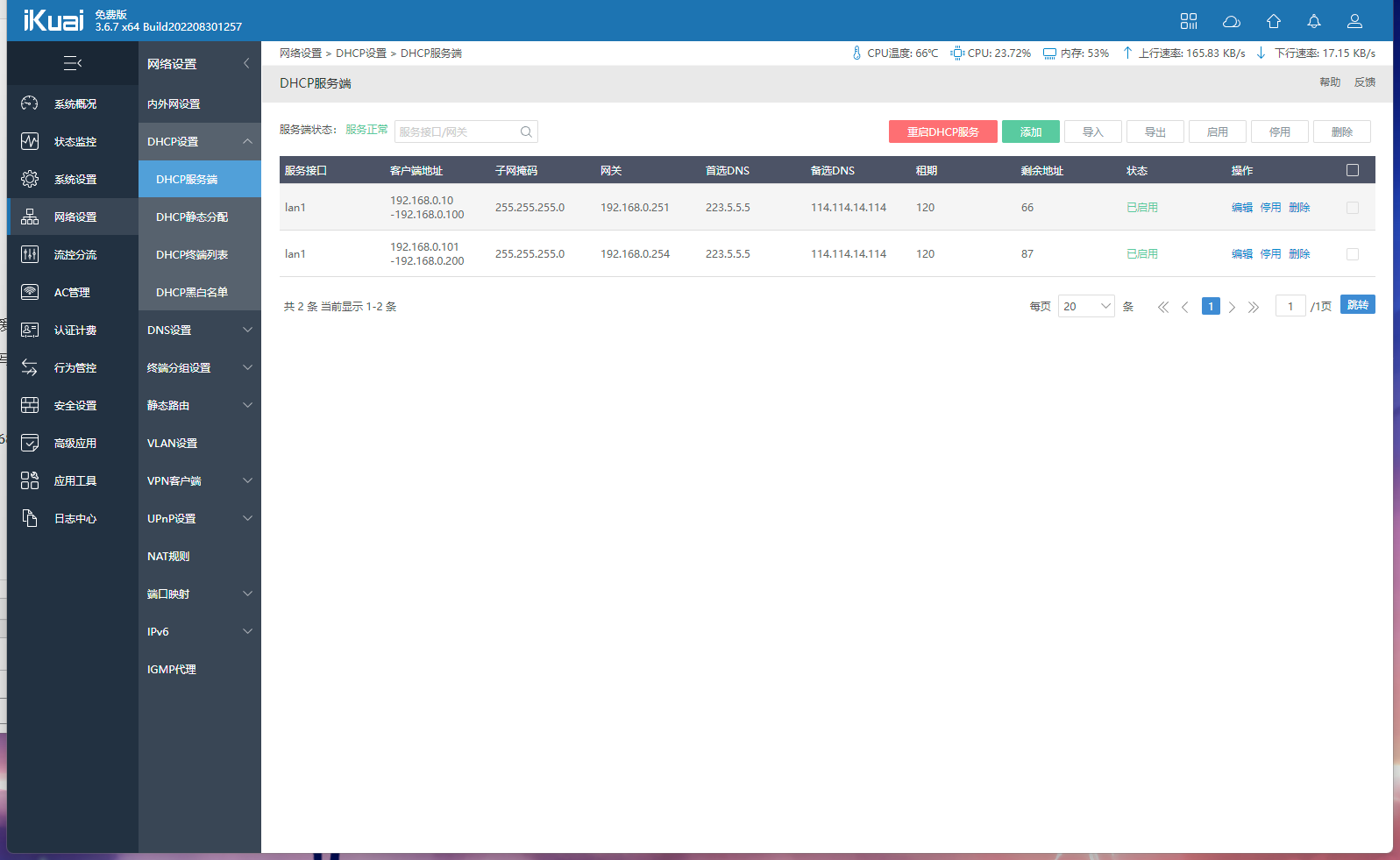Go to last page double-arrow
Image resolution: width=1400 pixels, height=860 pixels.
[x=1254, y=307]
